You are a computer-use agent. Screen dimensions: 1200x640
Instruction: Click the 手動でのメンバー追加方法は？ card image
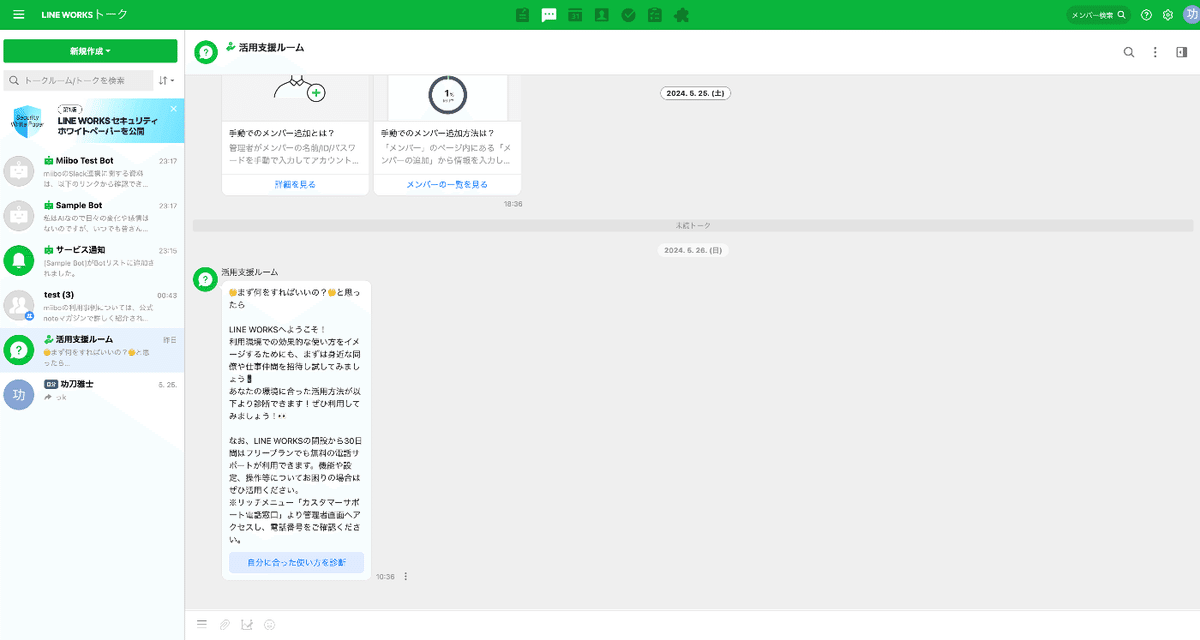point(447,97)
